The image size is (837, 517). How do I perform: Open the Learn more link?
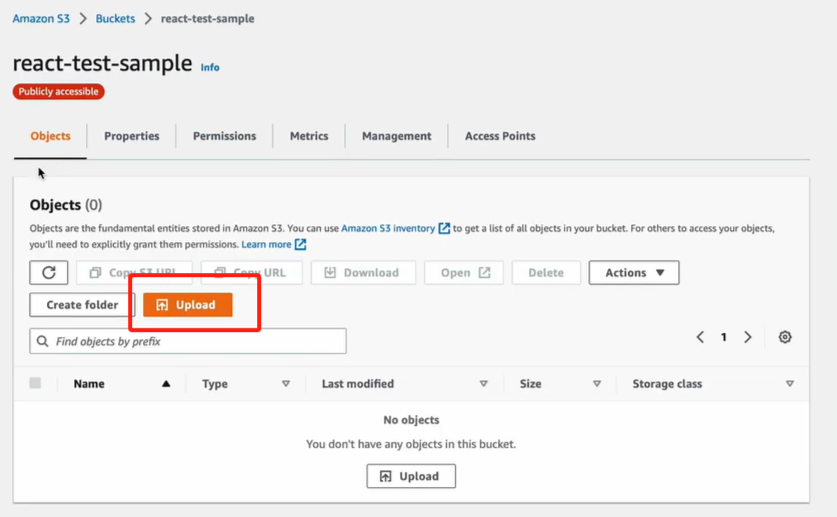tap(266, 244)
